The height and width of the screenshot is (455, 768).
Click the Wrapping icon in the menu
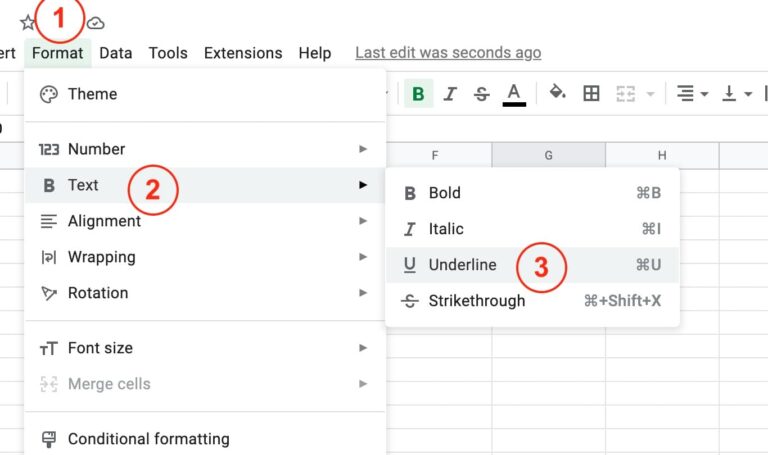(48, 257)
